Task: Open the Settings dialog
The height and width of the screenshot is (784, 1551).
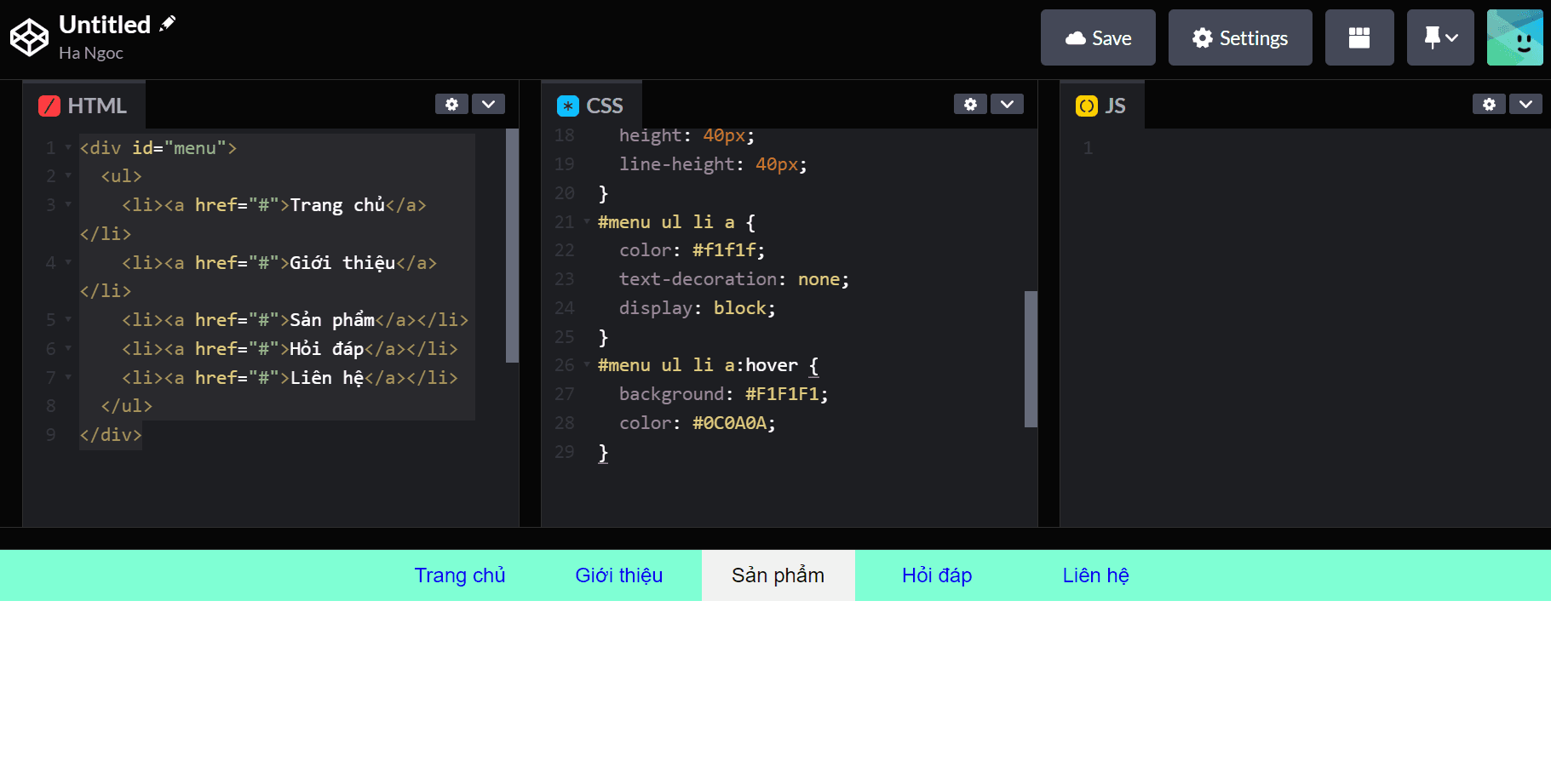Action: point(1240,37)
